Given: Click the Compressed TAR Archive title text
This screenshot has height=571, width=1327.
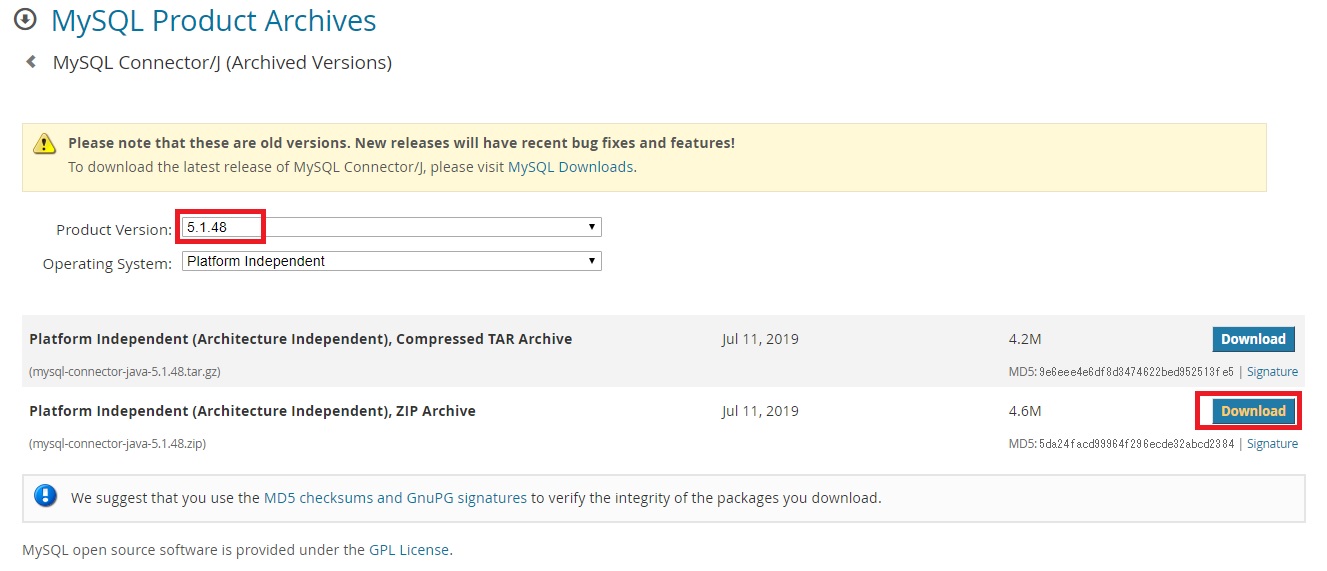Looking at the screenshot, I should click(x=301, y=339).
